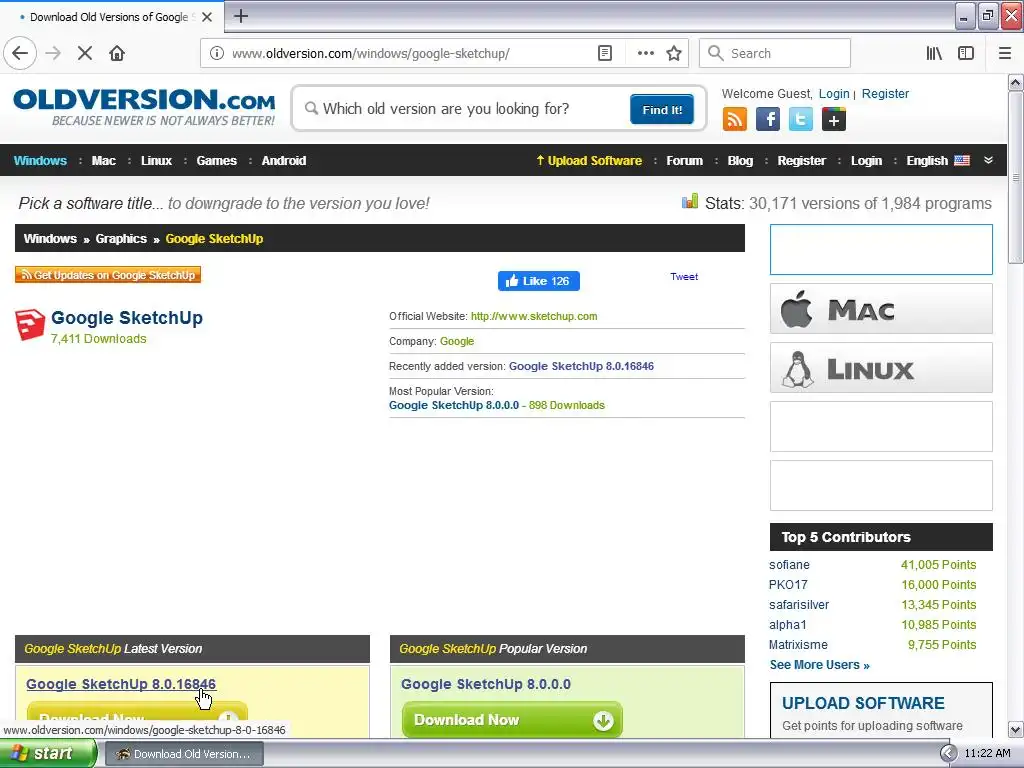This screenshot has width=1024, height=768.
Task: Open Windows start button
Action: pyautogui.click(x=47, y=754)
